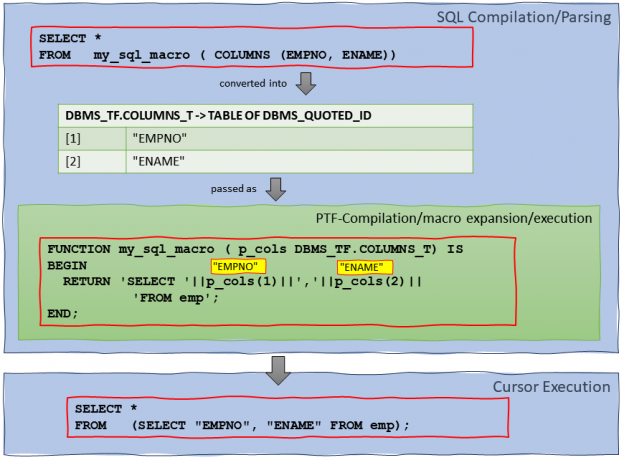
Task: Click the "converted into" label
Action: click(253, 84)
